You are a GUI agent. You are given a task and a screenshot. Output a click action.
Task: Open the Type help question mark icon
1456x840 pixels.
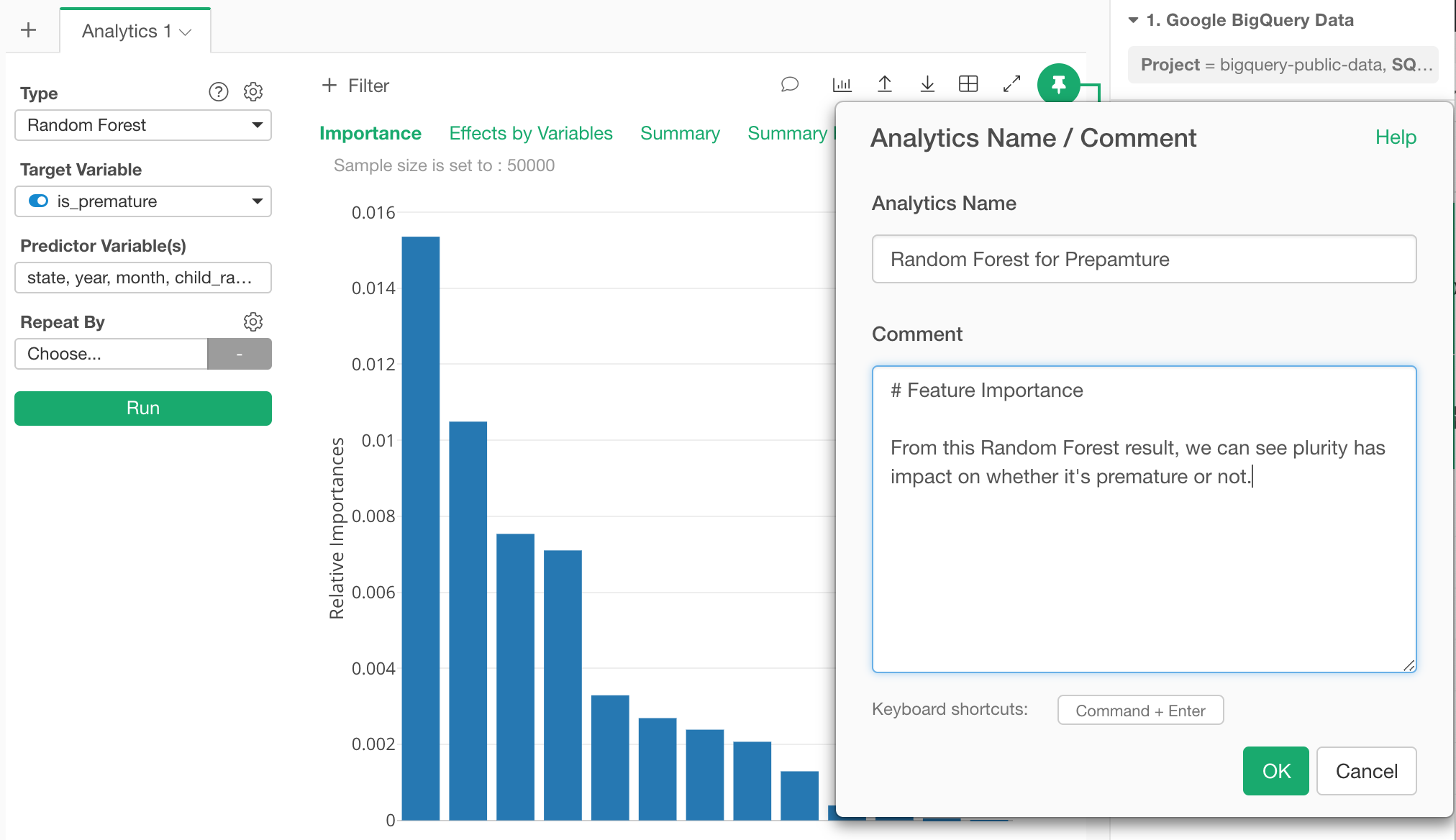pyautogui.click(x=219, y=92)
